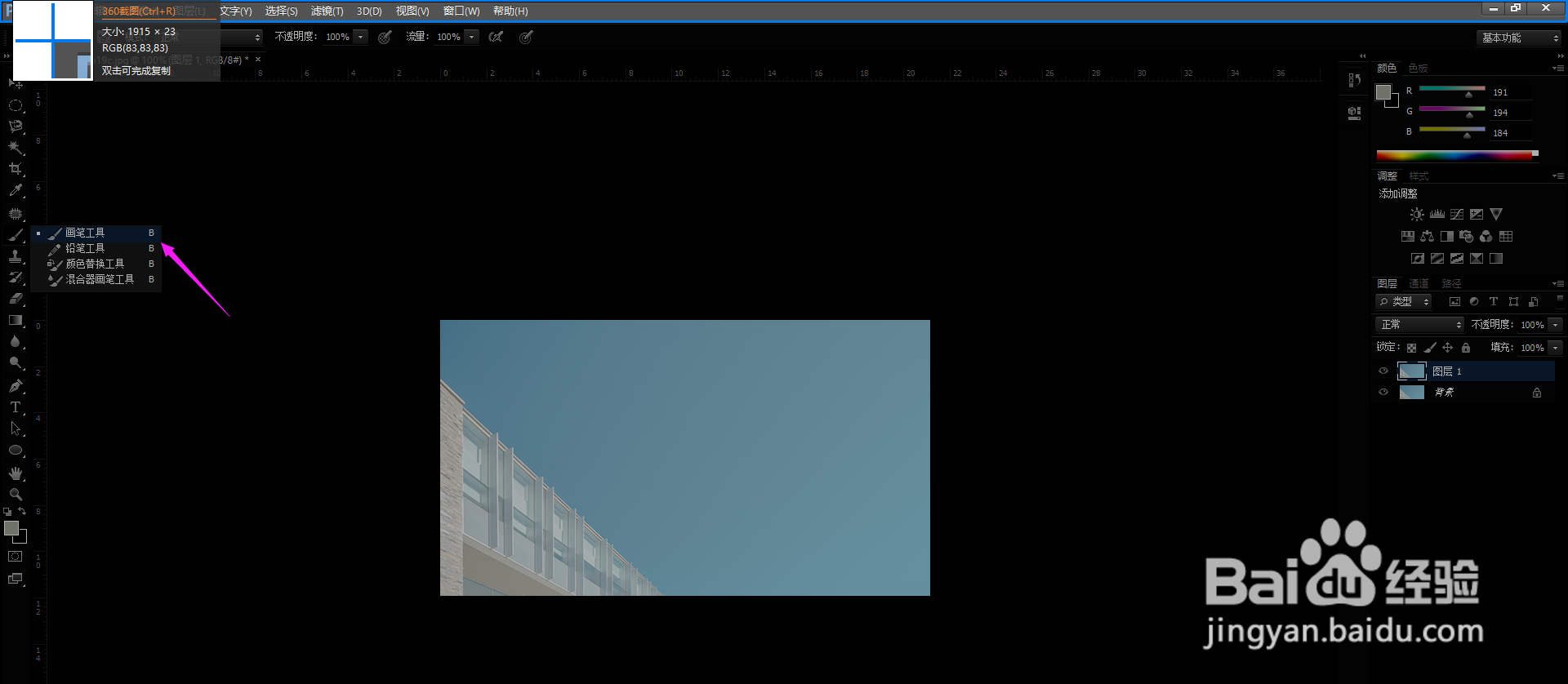Select the Crop tool
Viewport: 1568px width, 684px height.
[16, 169]
